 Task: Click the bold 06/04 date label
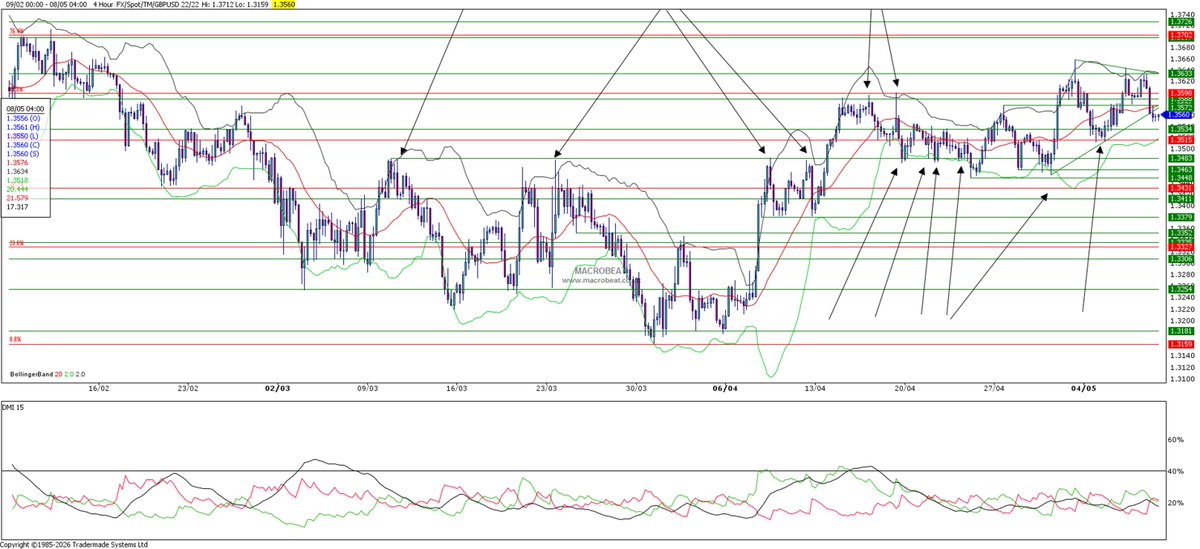726,386
